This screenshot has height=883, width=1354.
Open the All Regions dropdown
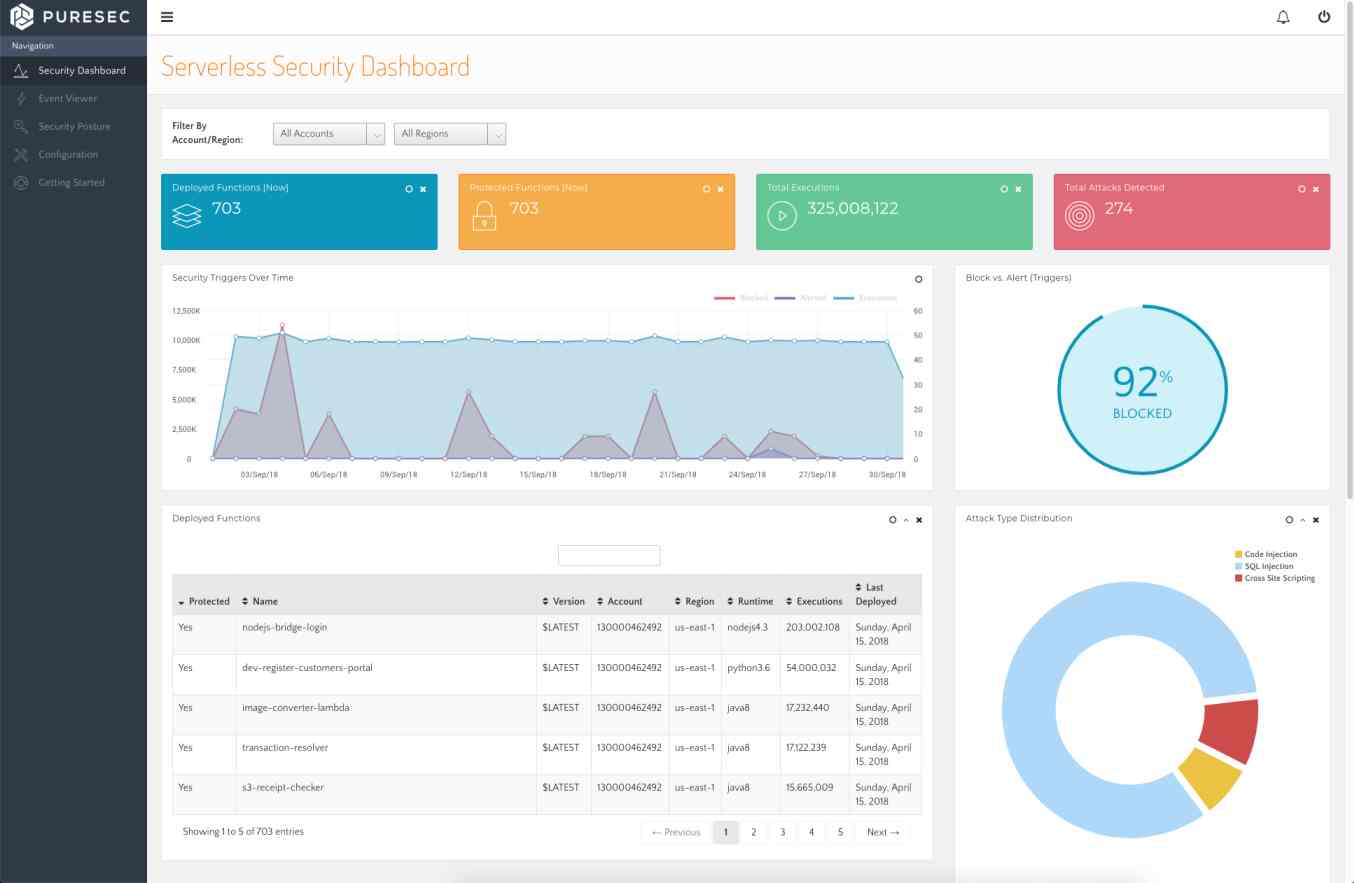(449, 134)
